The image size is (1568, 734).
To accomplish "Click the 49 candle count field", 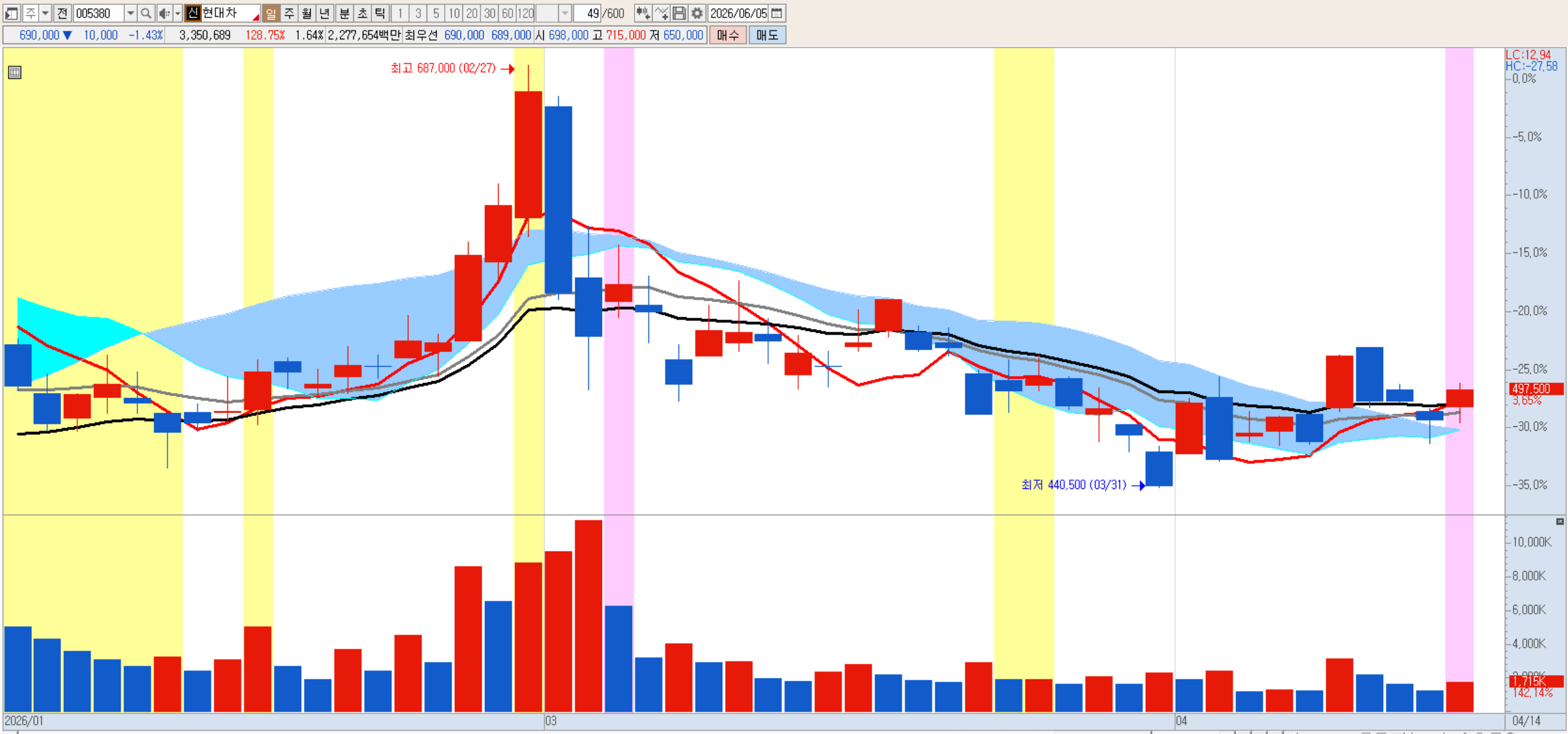I will click(x=588, y=13).
